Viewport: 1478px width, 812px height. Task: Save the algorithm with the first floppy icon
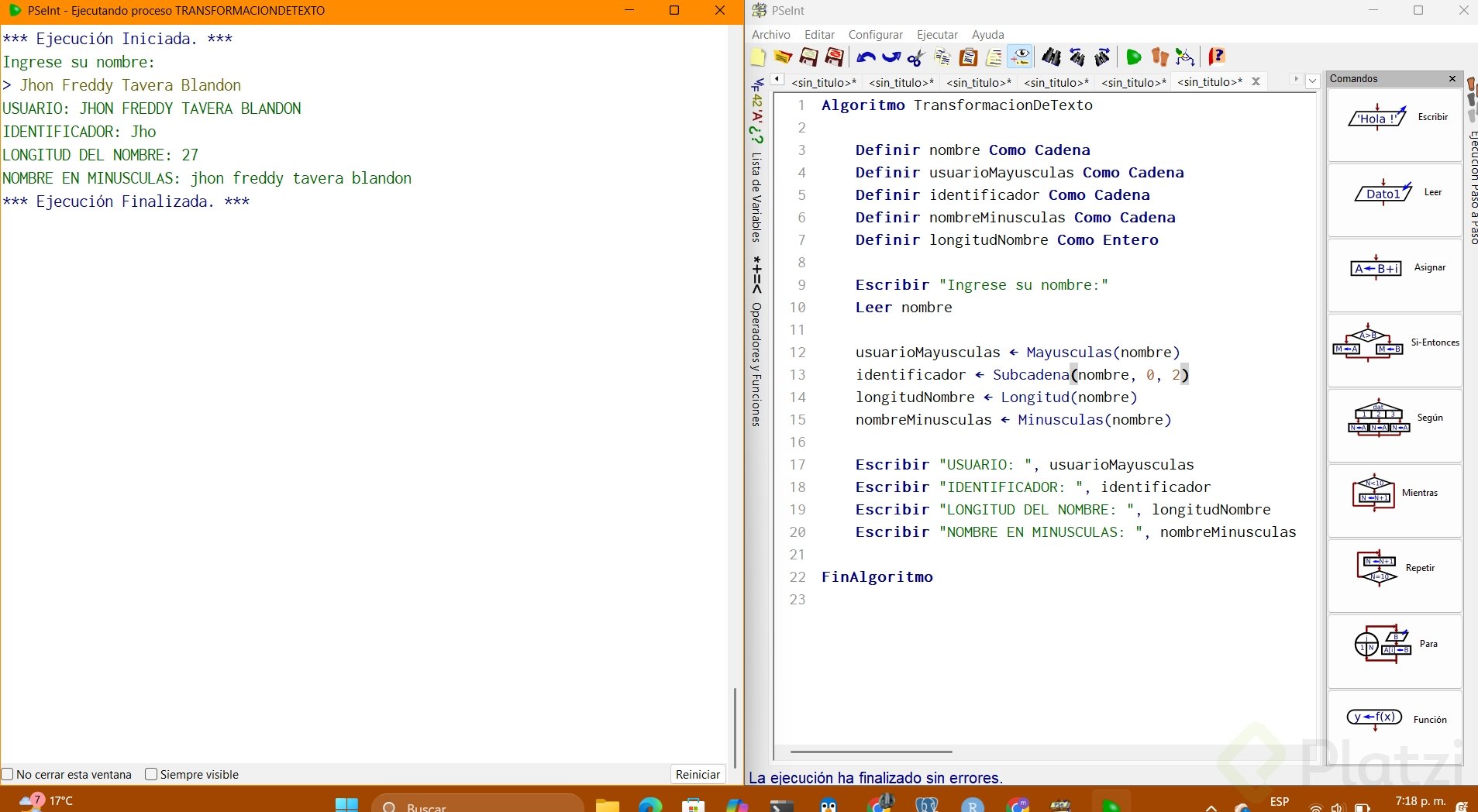(808, 57)
